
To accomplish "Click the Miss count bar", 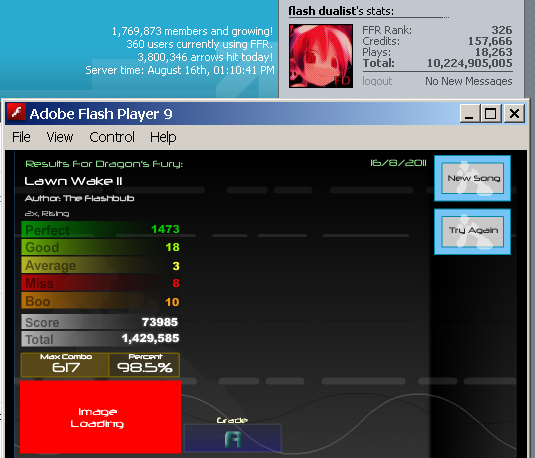I will click(x=101, y=283).
